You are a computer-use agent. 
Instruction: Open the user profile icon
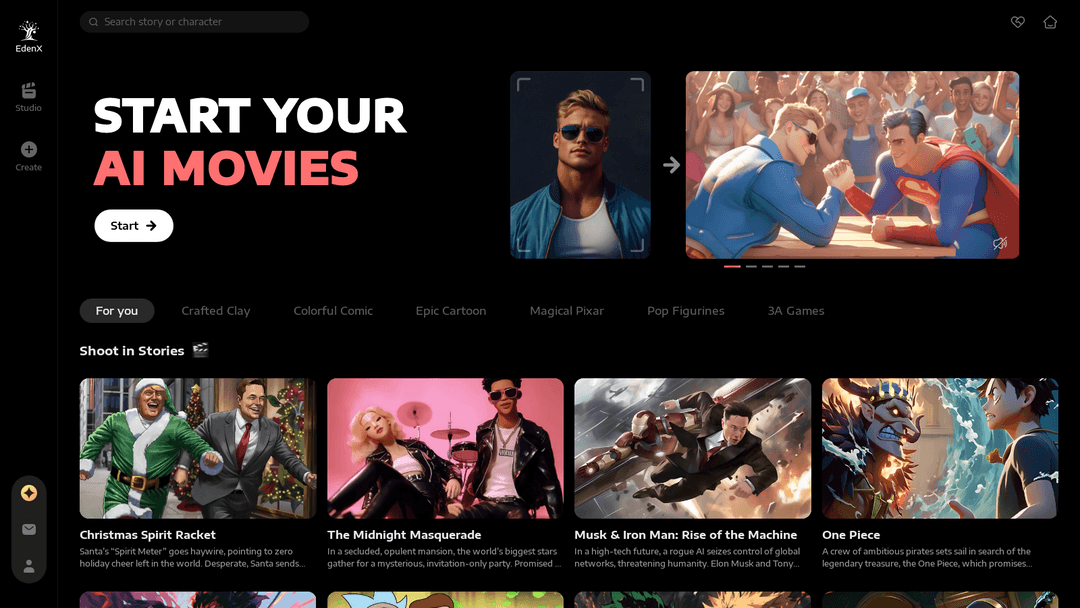(x=29, y=566)
